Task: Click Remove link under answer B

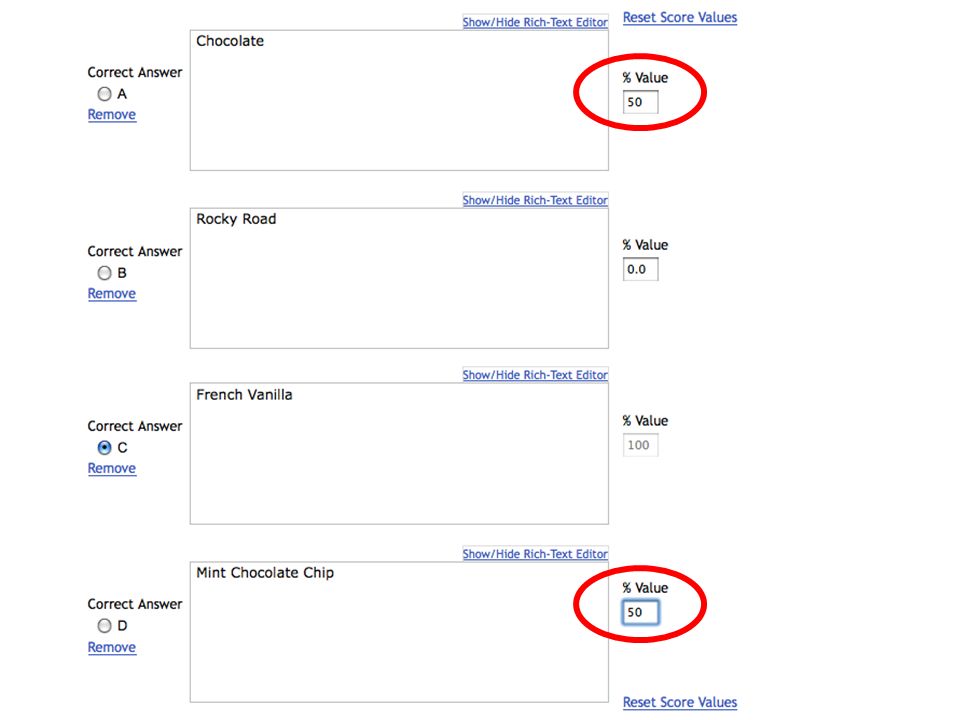Action: coord(111,293)
